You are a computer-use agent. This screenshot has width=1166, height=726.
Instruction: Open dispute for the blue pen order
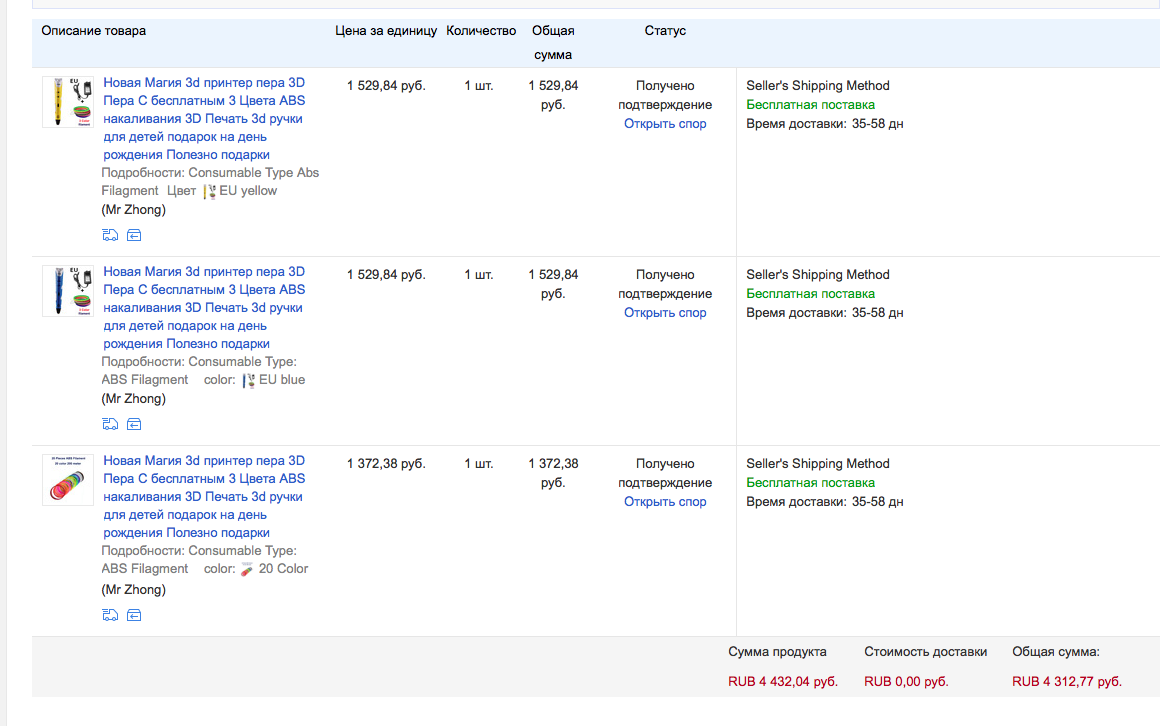pyautogui.click(x=665, y=313)
